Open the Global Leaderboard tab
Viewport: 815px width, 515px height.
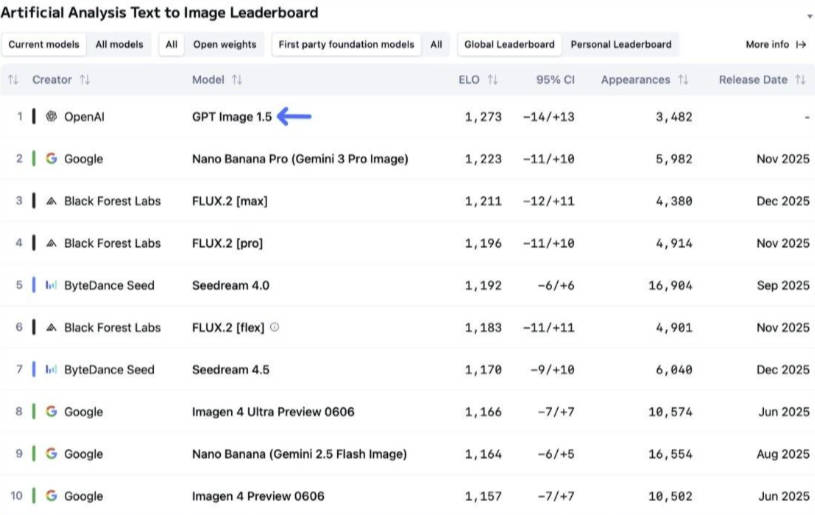(509, 45)
